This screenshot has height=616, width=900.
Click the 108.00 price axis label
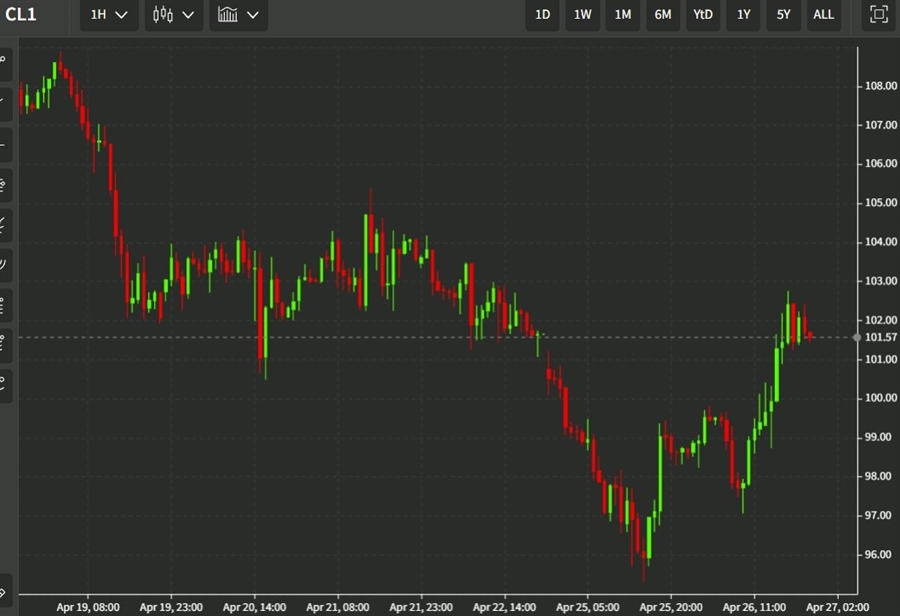(880, 86)
